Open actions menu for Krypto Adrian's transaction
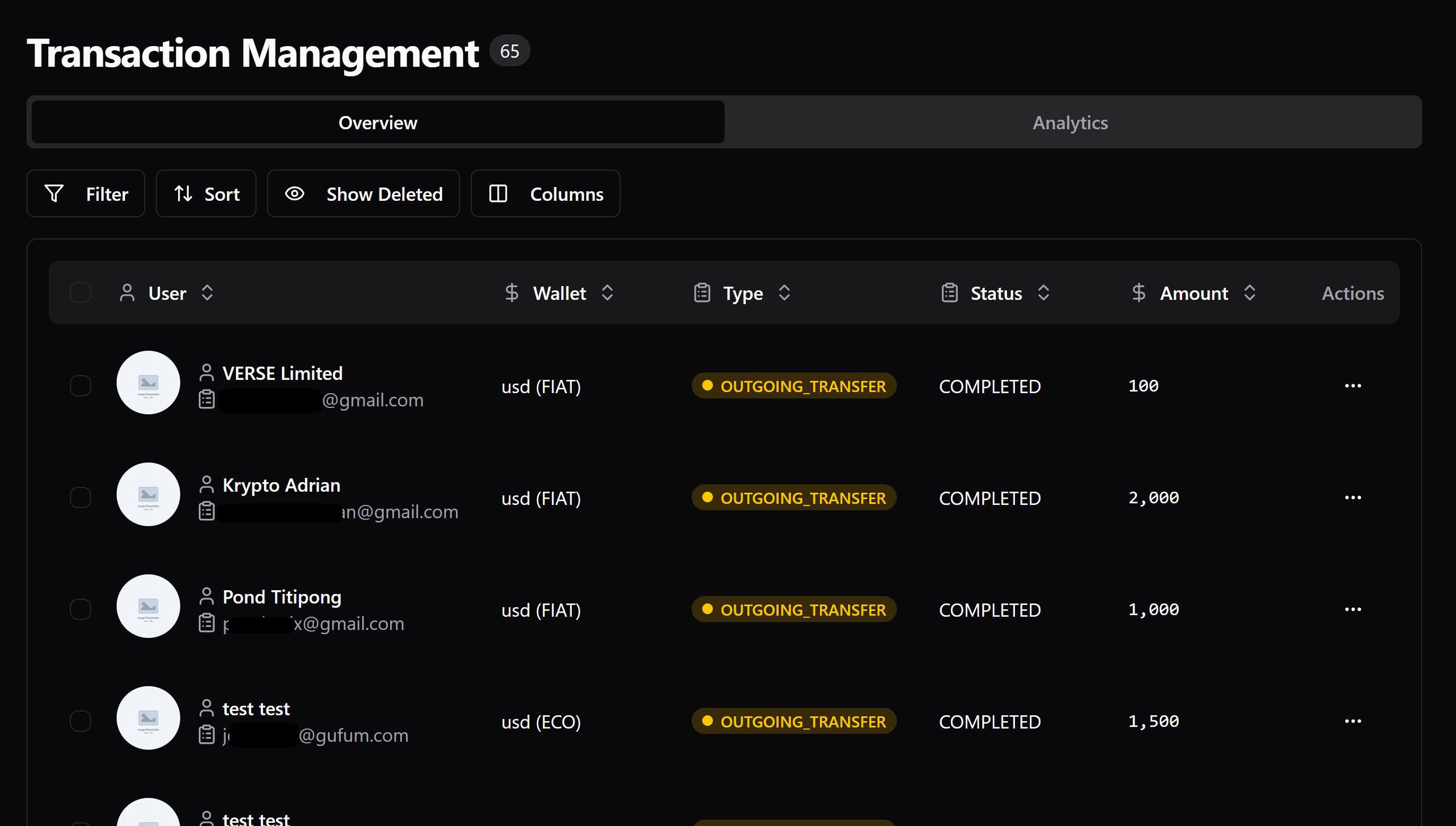The height and width of the screenshot is (826, 1456). click(x=1354, y=497)
